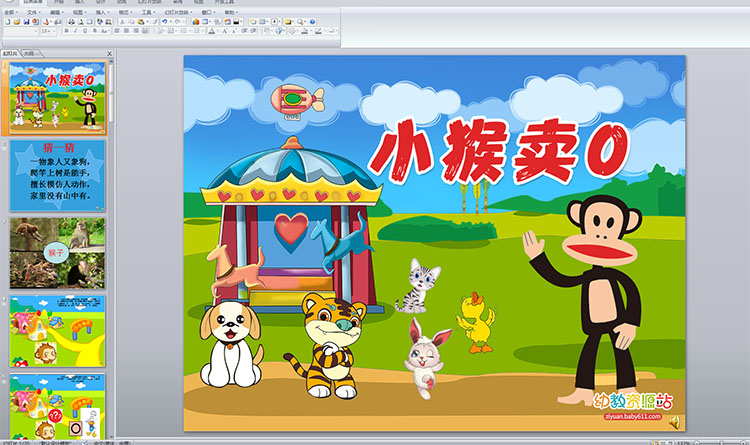Click the Insert Picture icon in the toolbar

click(228, 22)
